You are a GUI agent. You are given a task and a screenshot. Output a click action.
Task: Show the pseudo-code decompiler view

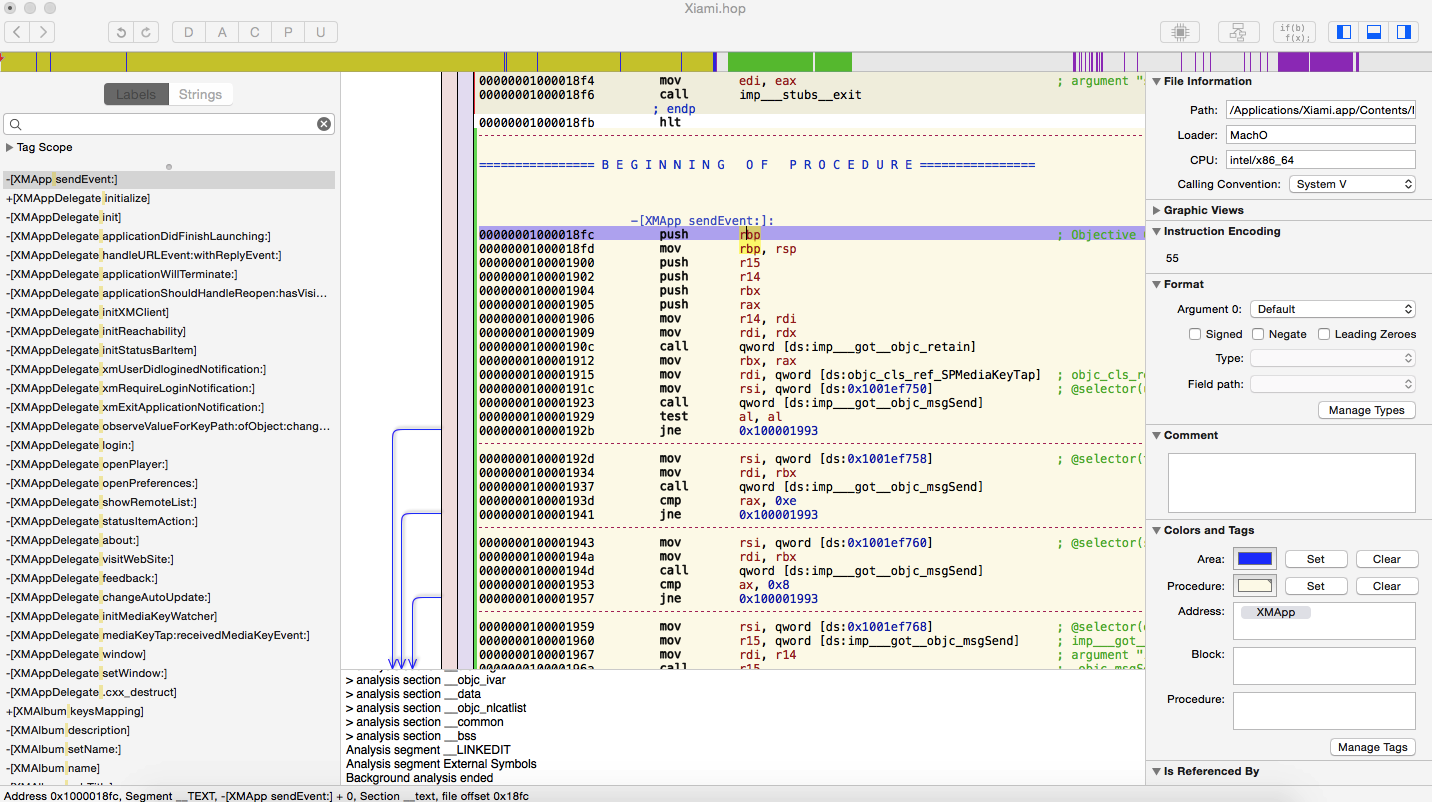(x=1294, y=32)
